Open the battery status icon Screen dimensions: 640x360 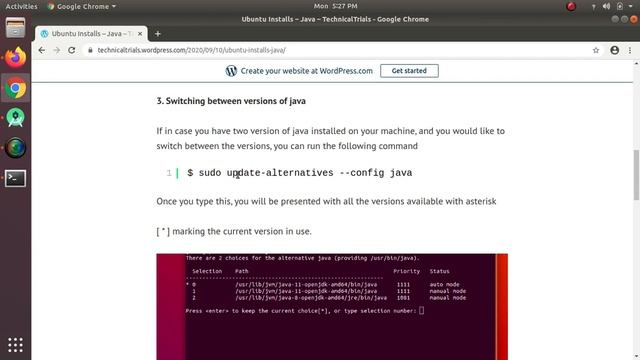click(620, 6)
